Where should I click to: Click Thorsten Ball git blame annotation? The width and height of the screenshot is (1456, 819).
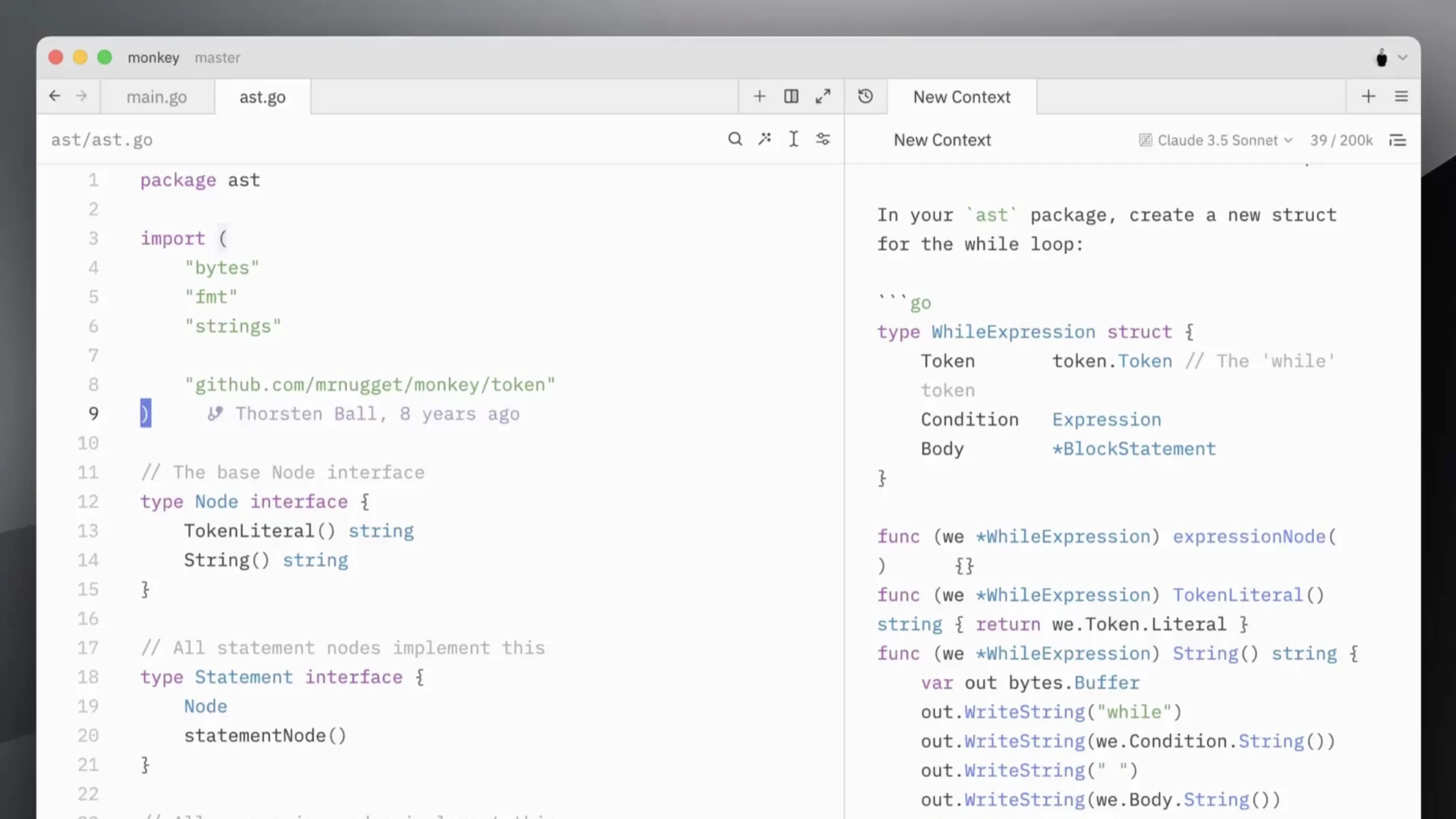pyautogui.click(x=365, y=414)
